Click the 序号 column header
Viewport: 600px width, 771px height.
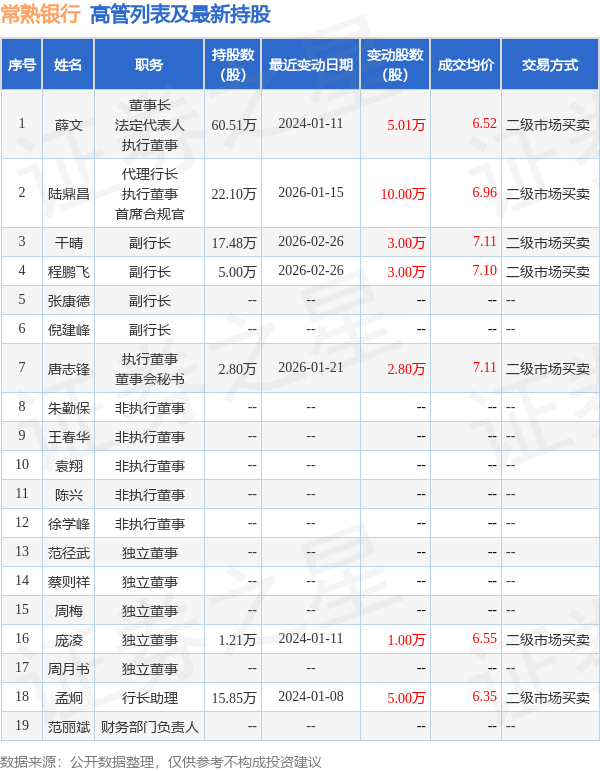pyautogui.click(x=22, y=64)
